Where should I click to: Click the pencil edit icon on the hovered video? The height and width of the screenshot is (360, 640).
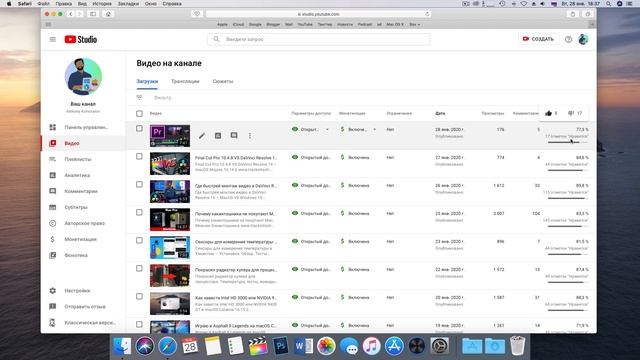tap(202, 136)
